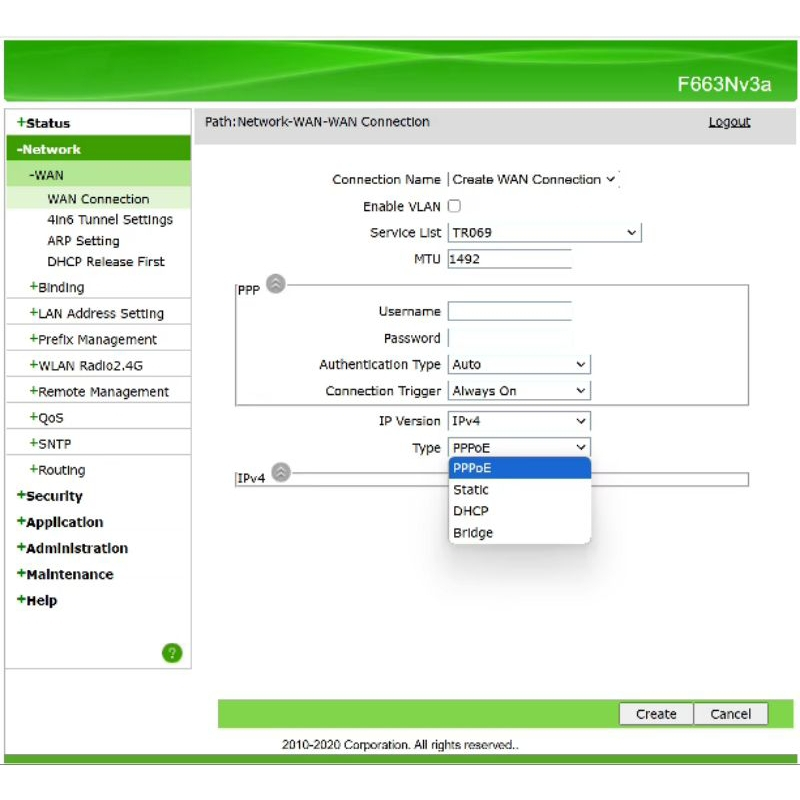Collapse the IPv4 section arrow icon

281,472
